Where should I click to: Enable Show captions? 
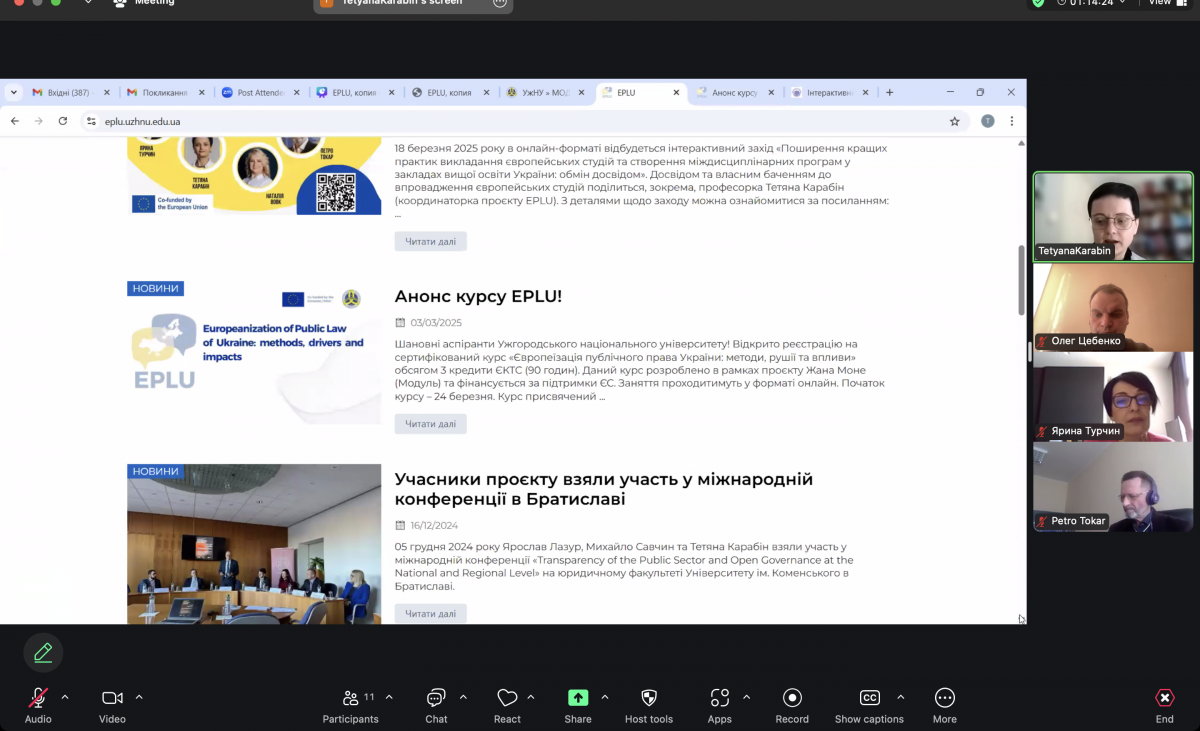tap(869, 697)
